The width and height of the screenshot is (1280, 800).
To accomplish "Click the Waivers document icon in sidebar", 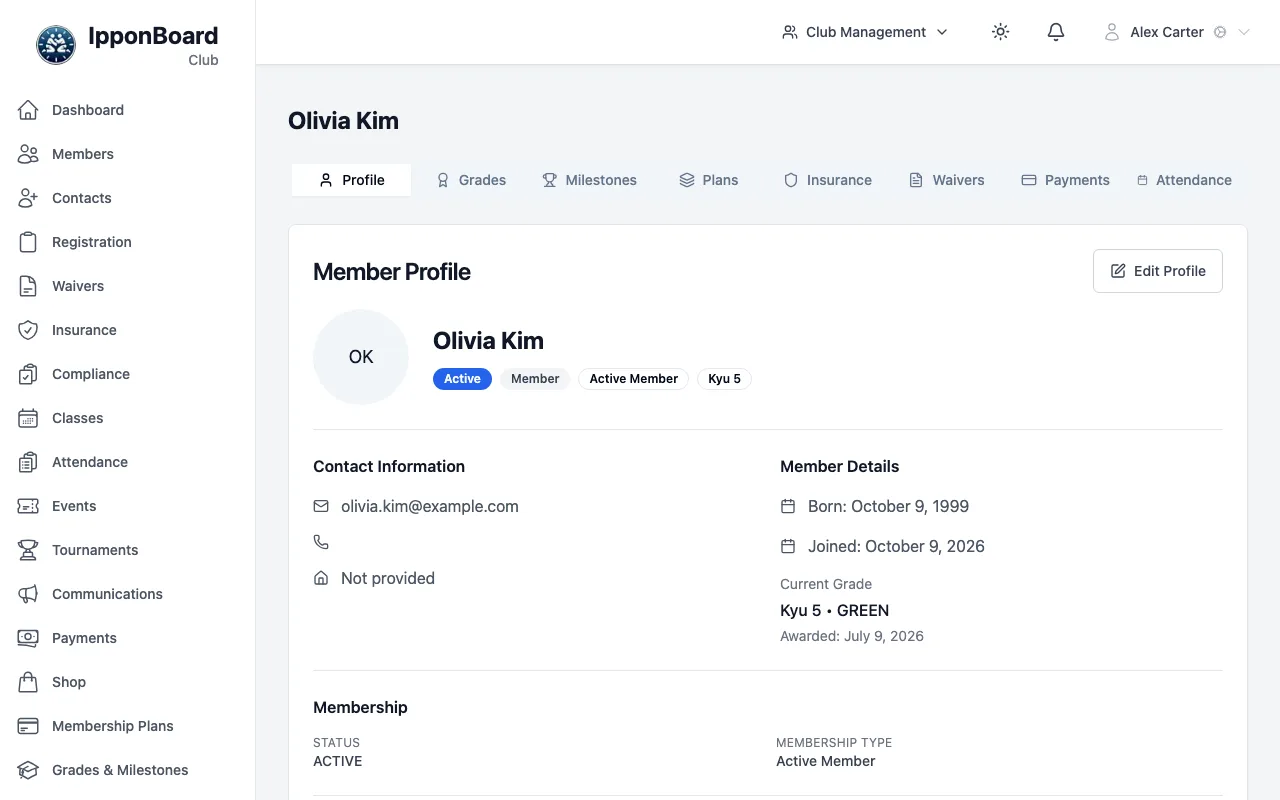I will point(28,286).
